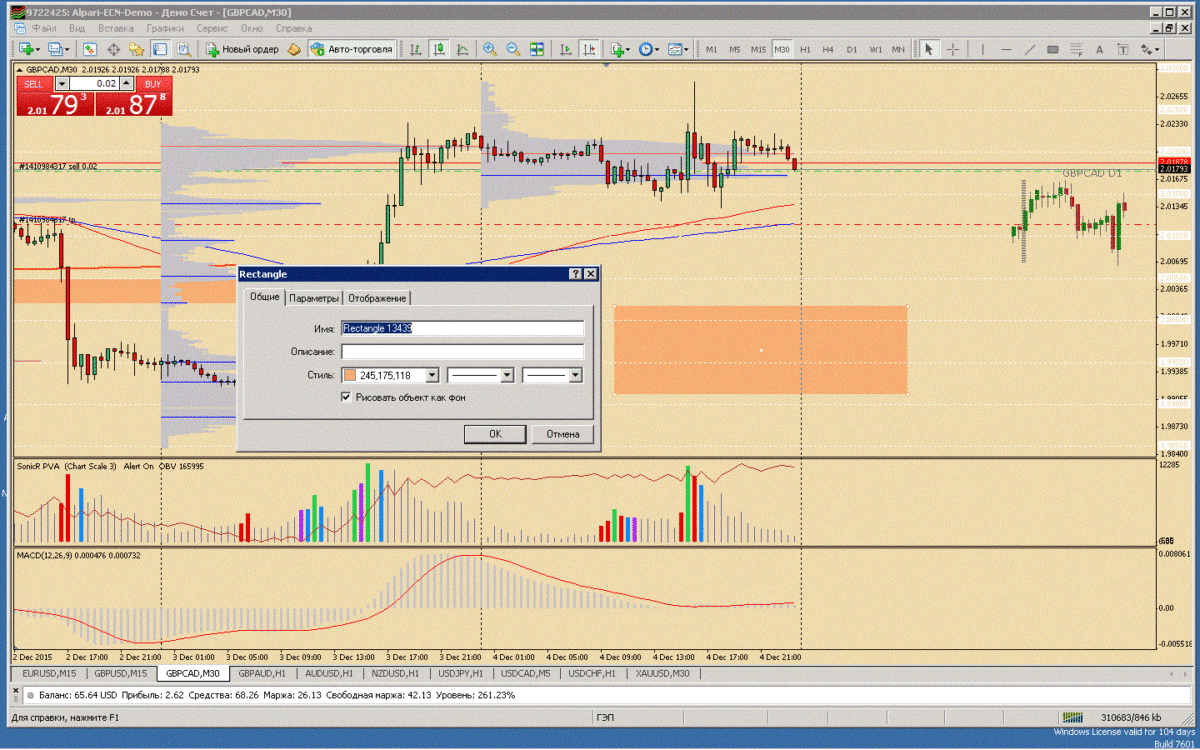Click the zoom in magnifier icon

(490, 49)
